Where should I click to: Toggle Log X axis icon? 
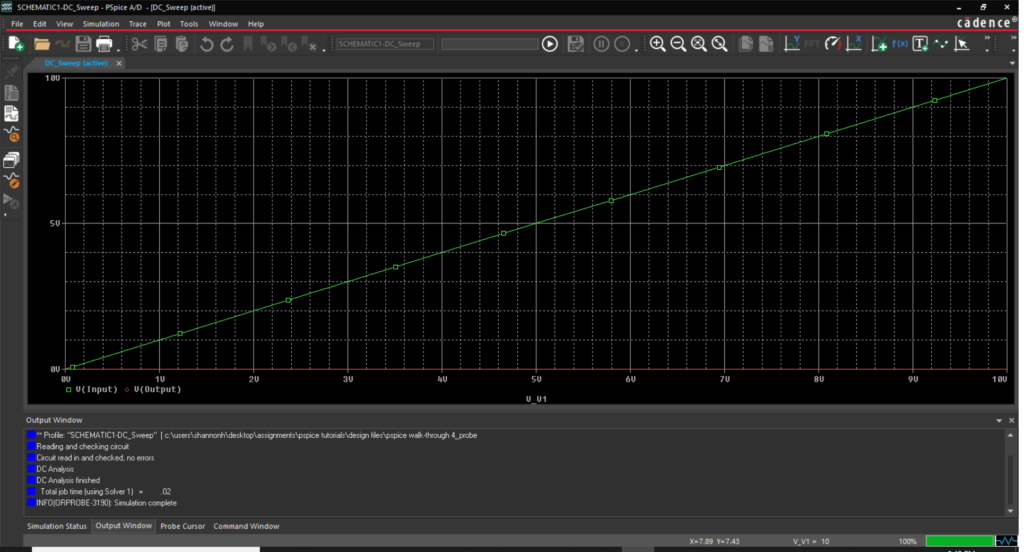[x=854, y=44]
